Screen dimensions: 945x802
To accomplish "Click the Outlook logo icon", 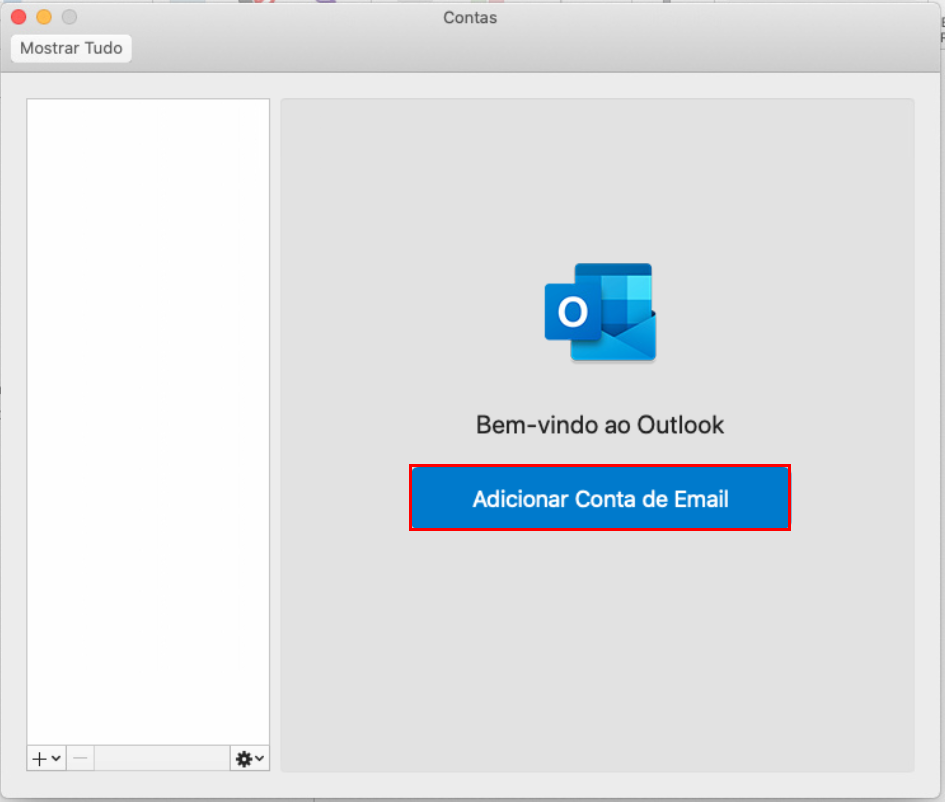I will click(600, 312).
